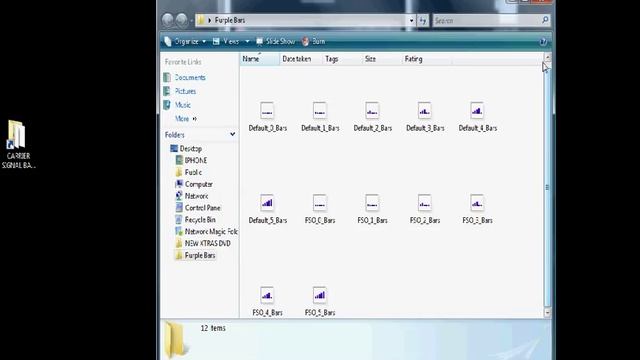Click the Burn toolbar button
Viewport: 640px width, 360px height.
313,41
